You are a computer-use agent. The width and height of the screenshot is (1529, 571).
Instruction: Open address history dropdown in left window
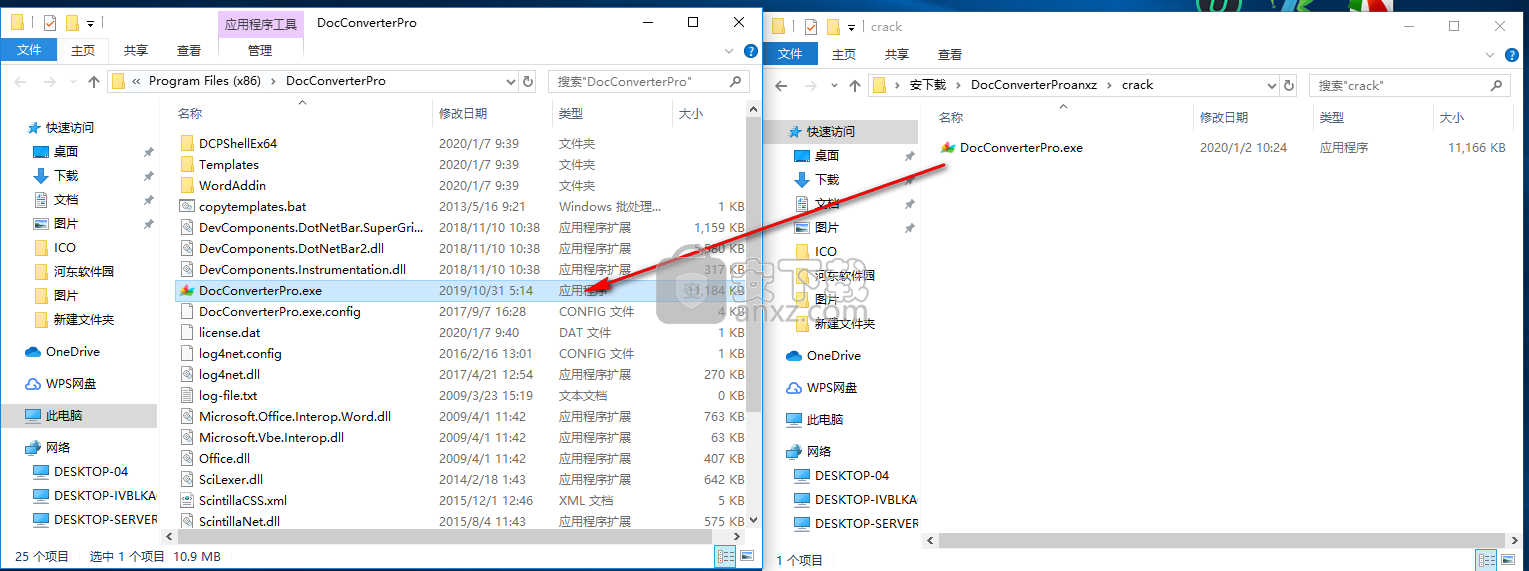[512, 81]
